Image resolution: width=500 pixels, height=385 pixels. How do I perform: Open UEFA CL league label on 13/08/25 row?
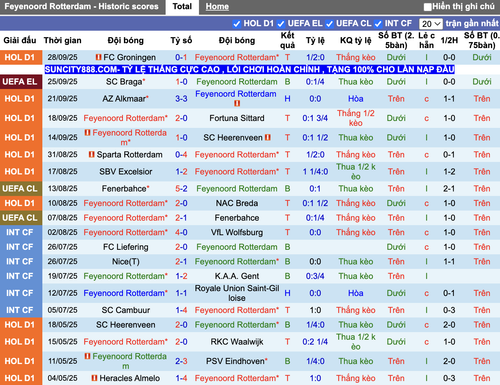pos(21,189)
